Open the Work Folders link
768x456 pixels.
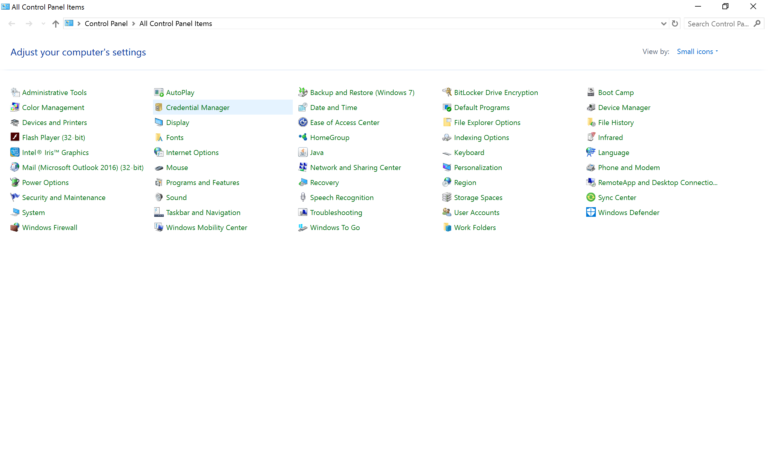tap(475, 228)
